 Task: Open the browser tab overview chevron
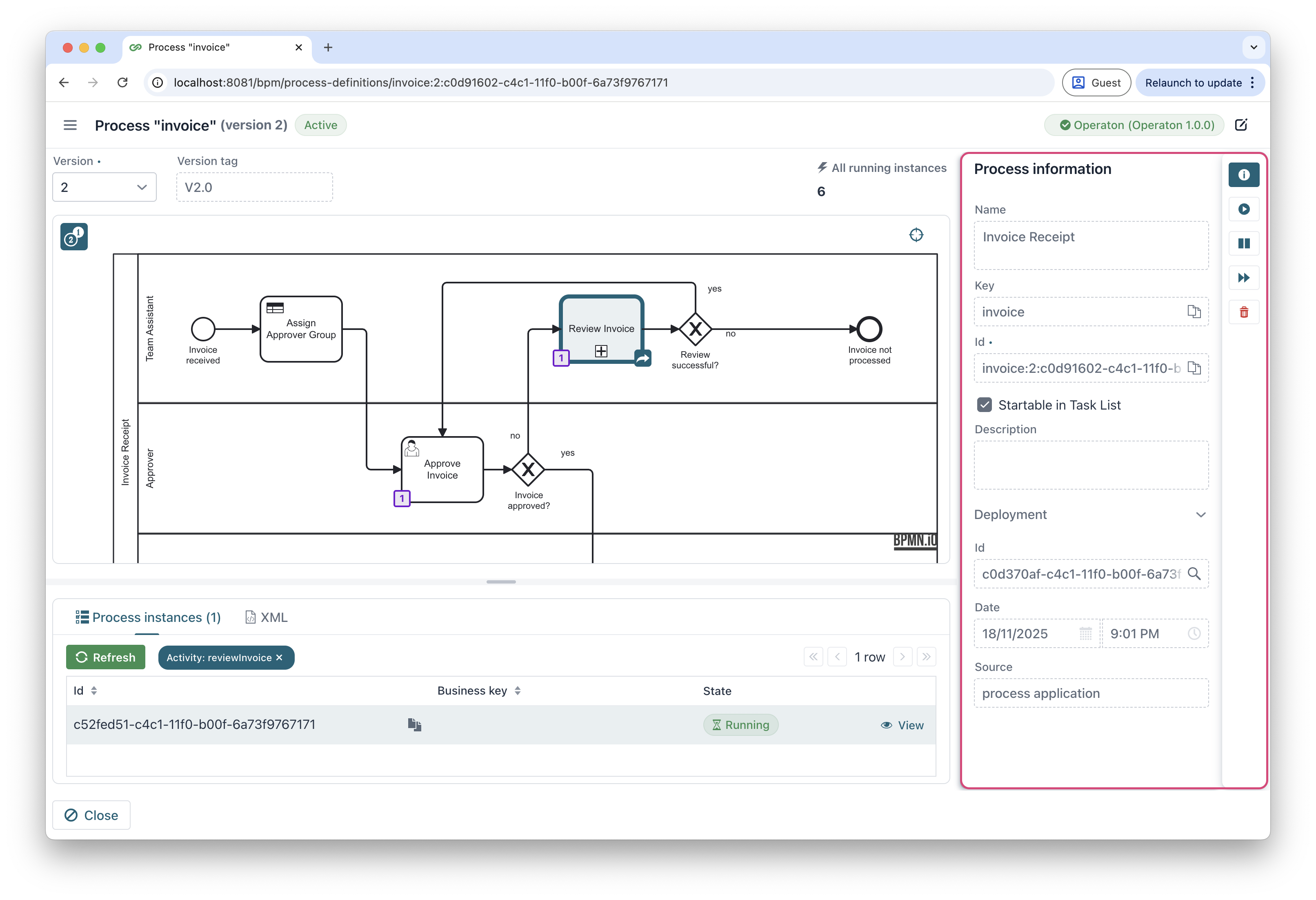1254,48
